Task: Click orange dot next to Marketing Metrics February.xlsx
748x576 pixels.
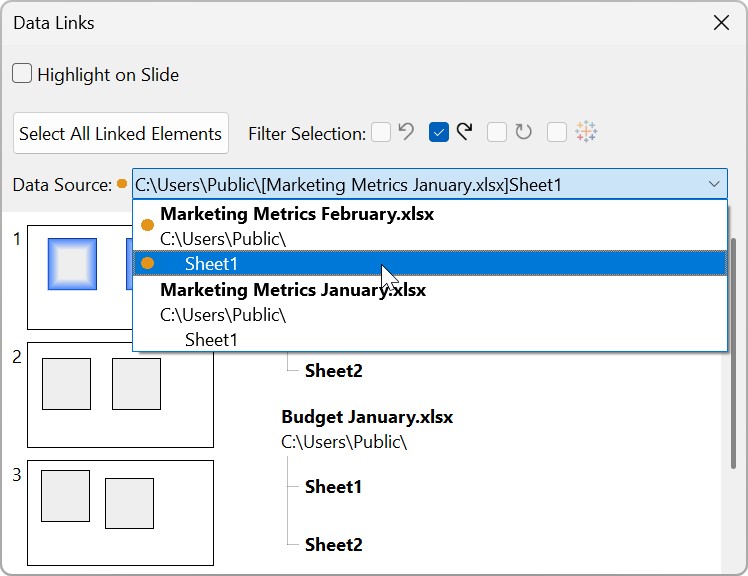Action: [x=147, y=225]
